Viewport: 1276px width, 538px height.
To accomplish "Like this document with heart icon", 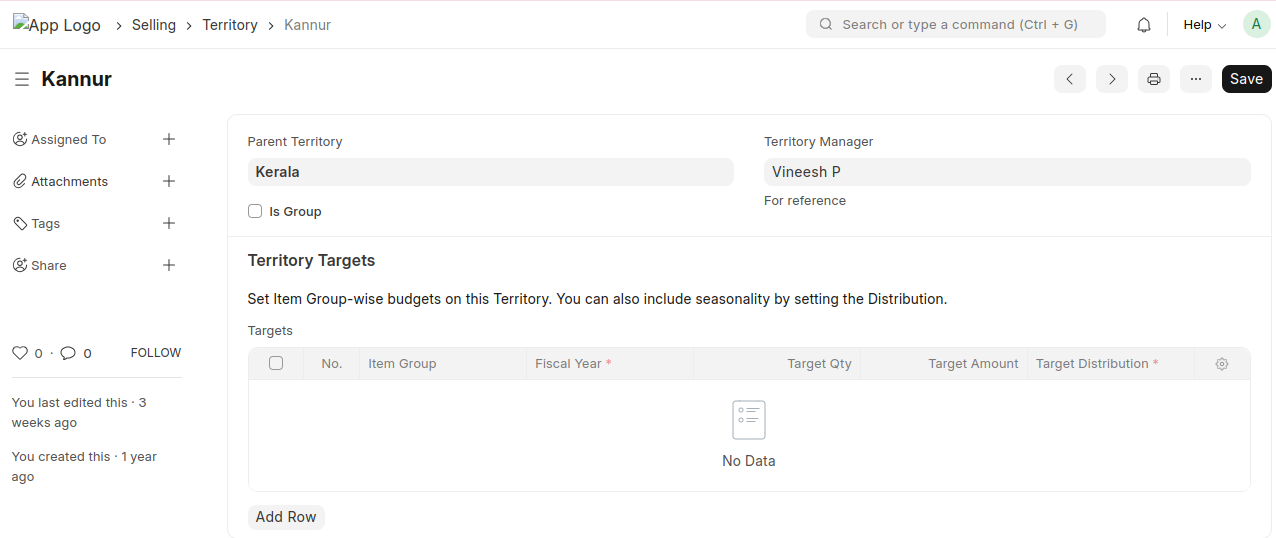I will 20,353.
